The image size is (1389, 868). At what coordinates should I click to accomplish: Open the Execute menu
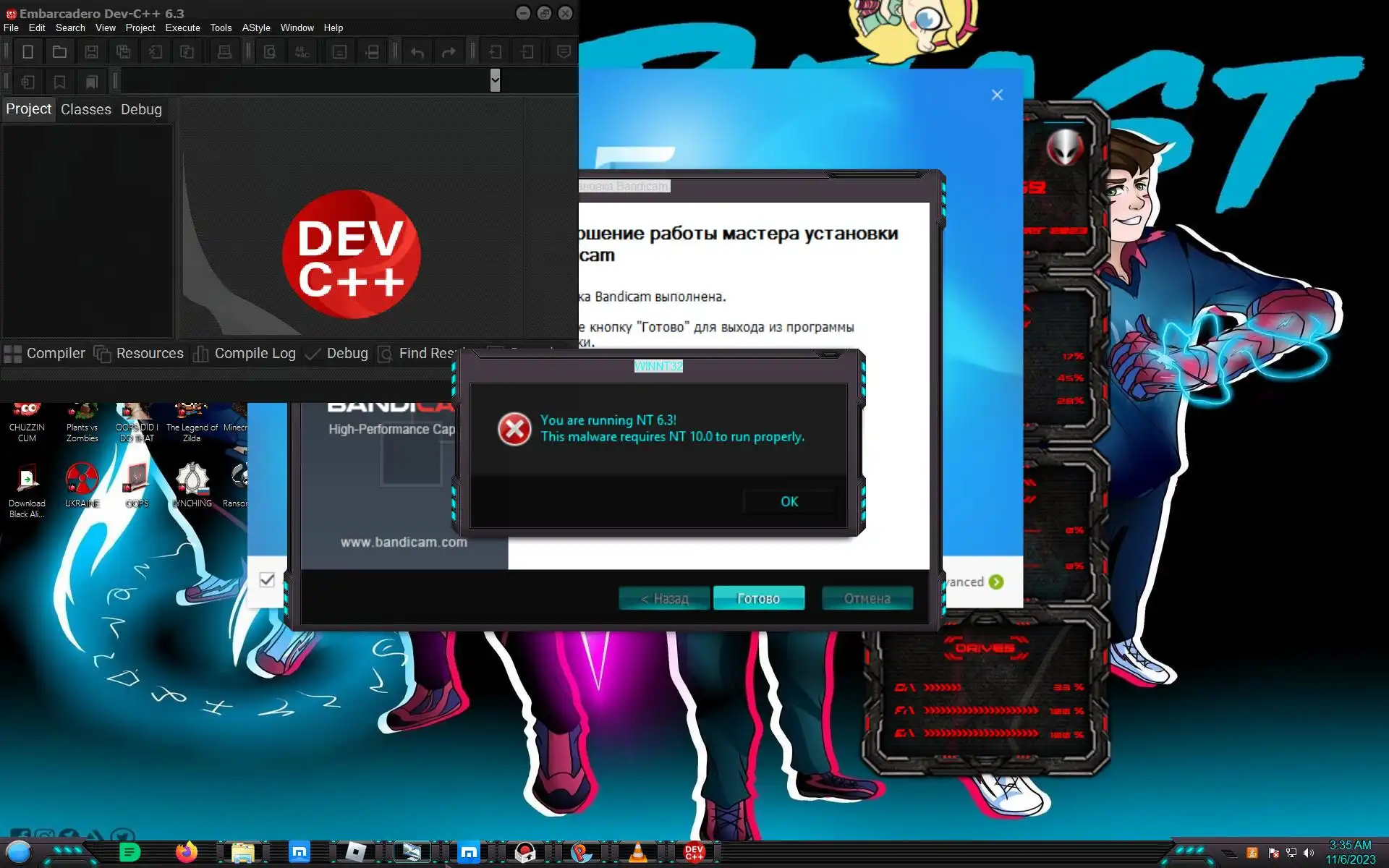click(x=182, y=27)
